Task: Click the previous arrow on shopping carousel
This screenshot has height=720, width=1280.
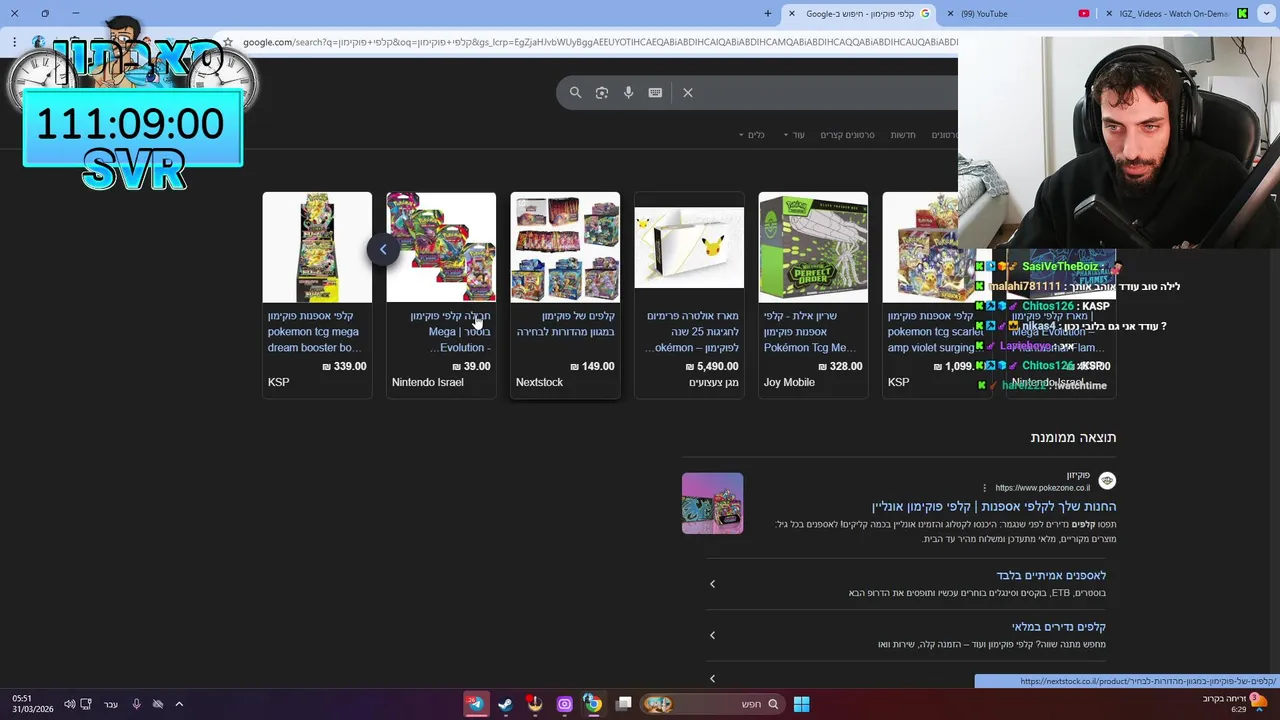Action: 383,249
